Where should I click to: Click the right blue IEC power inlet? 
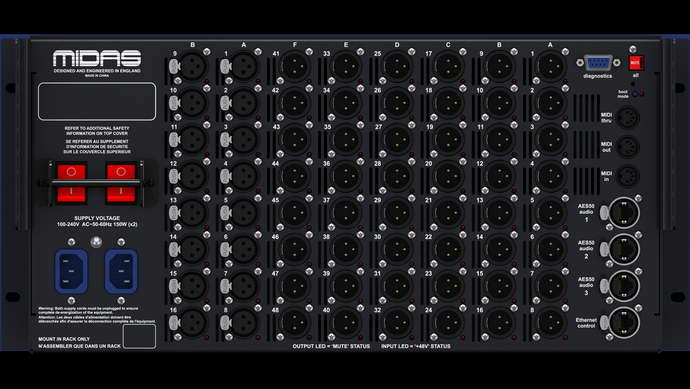[x=121, y=272]
